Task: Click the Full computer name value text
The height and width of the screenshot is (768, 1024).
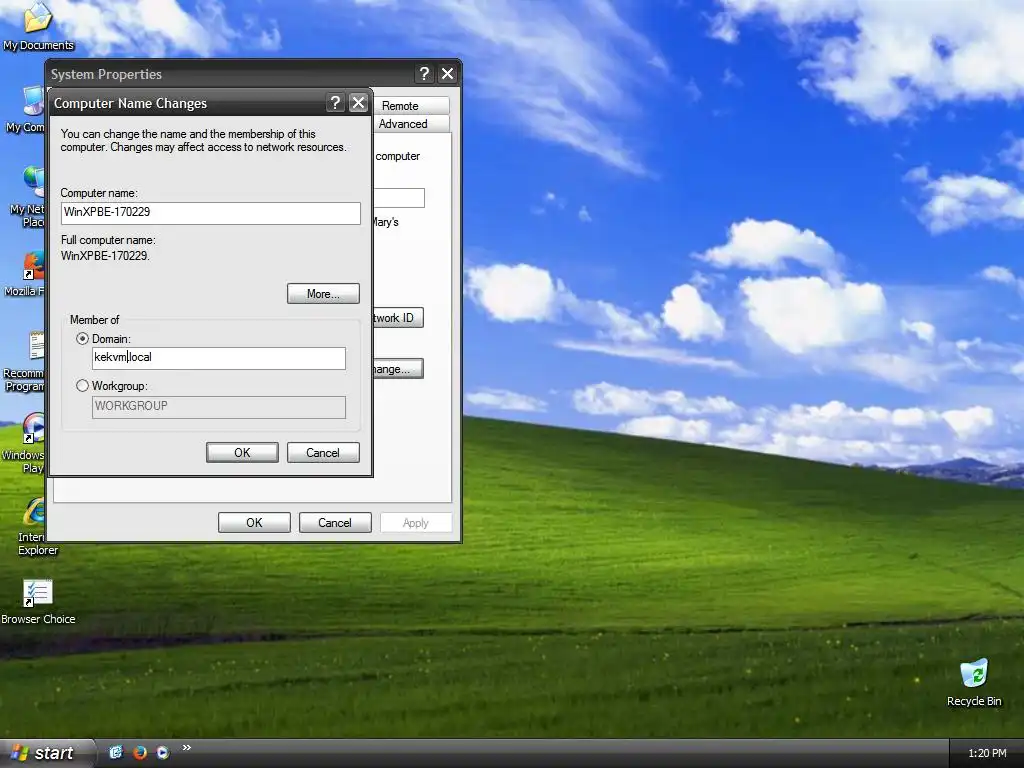Action: pyautogui.click(x=105, y=256)
